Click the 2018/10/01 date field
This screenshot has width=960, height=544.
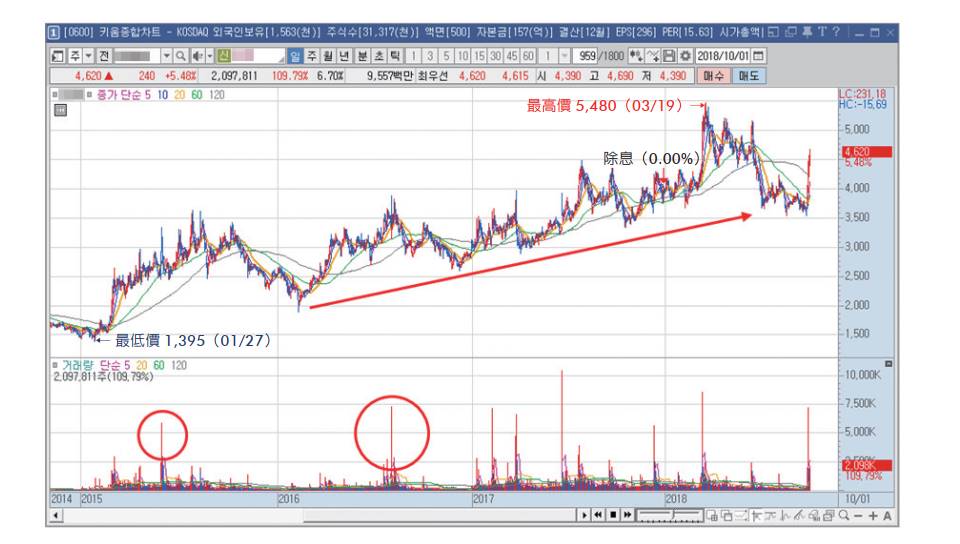tap(723, 56)
